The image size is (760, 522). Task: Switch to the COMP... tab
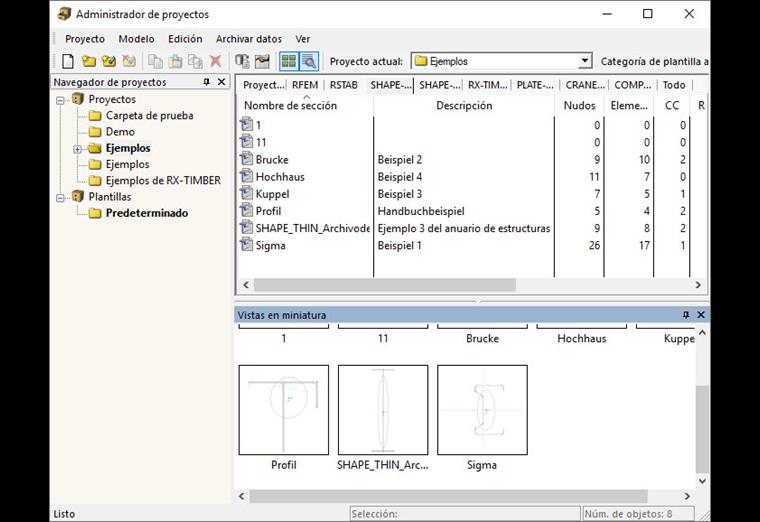coord(633,85)
